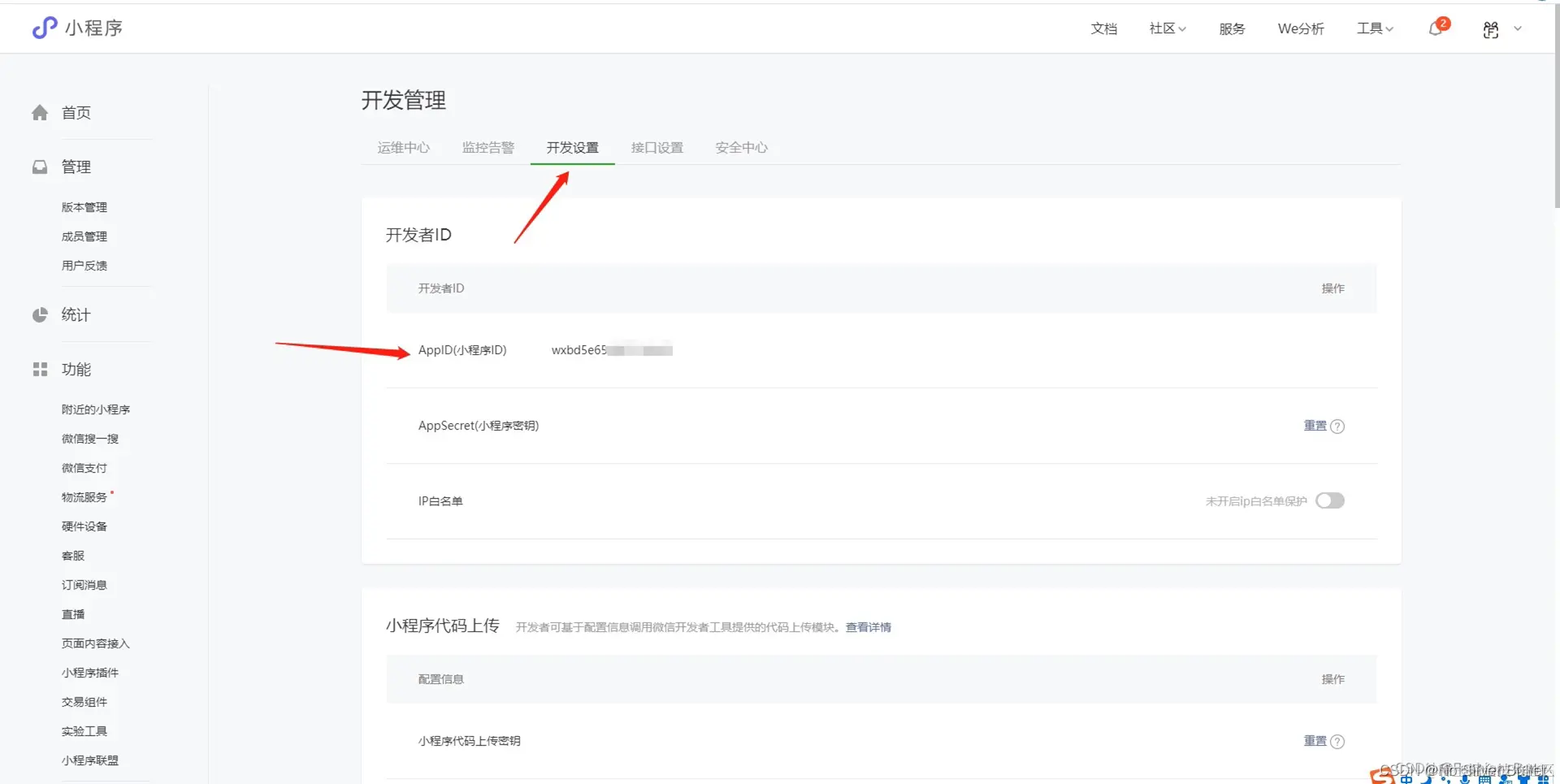This screenshot has width=1560, height=784.
Task: Expand the 社区 dropdown in the header
Action: click(1167, 28)
